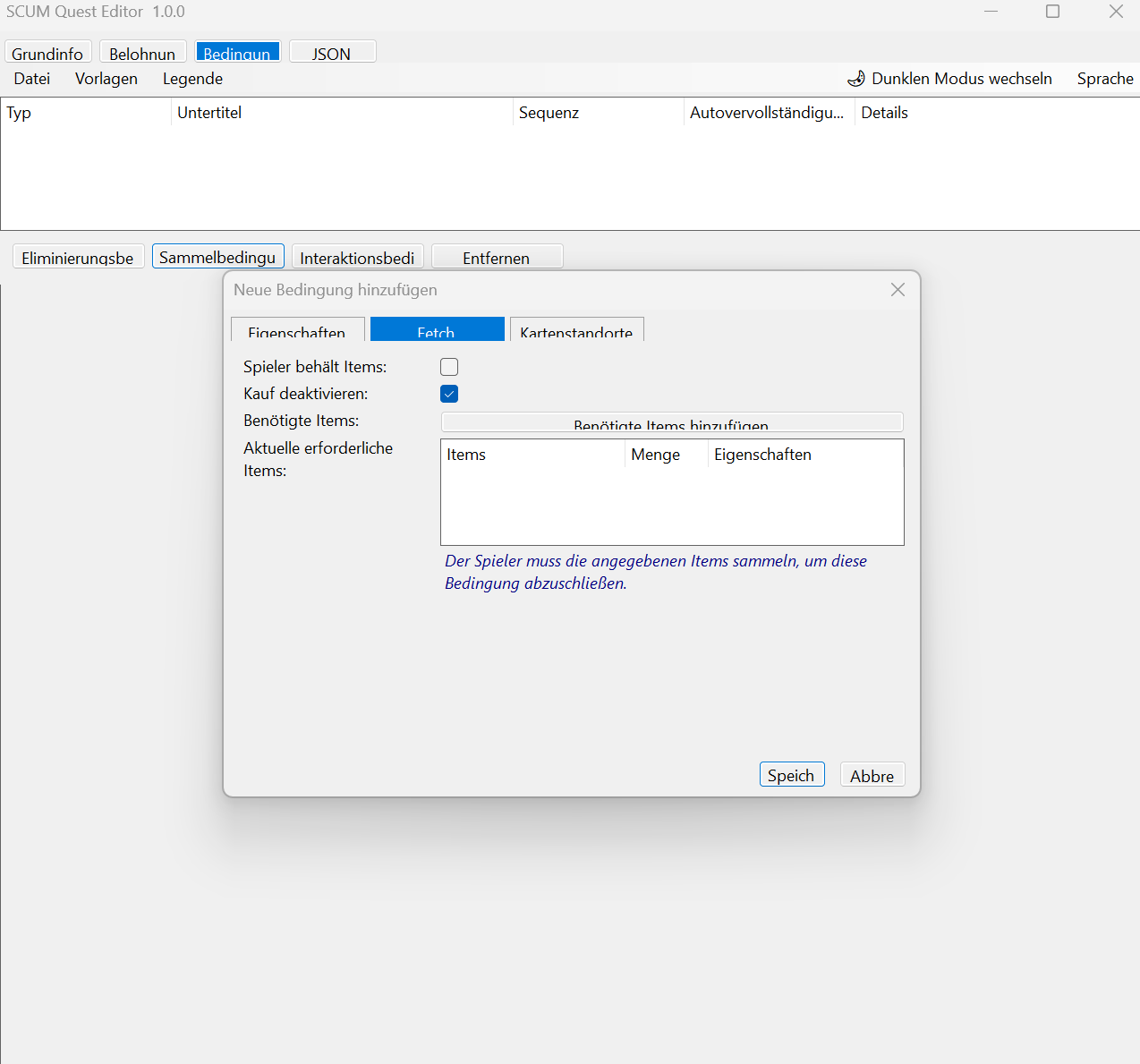Uncheck the Kauf deaktivieren checkbox
Image resolution: width=1140 pixels, height=1064 pixels.
click(449, 394)
